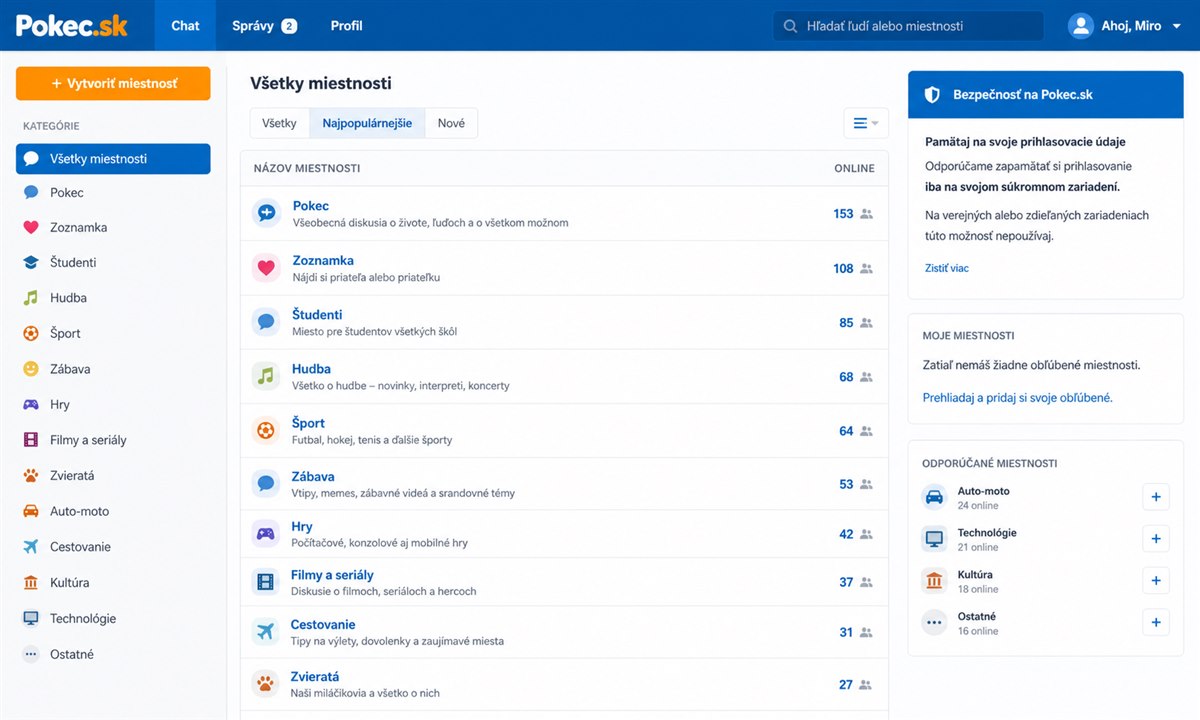Click the paw icon for Zvieratá in sidebar
The height and width of the screenshot is (720, 1200).
click(x=31, y=476)
